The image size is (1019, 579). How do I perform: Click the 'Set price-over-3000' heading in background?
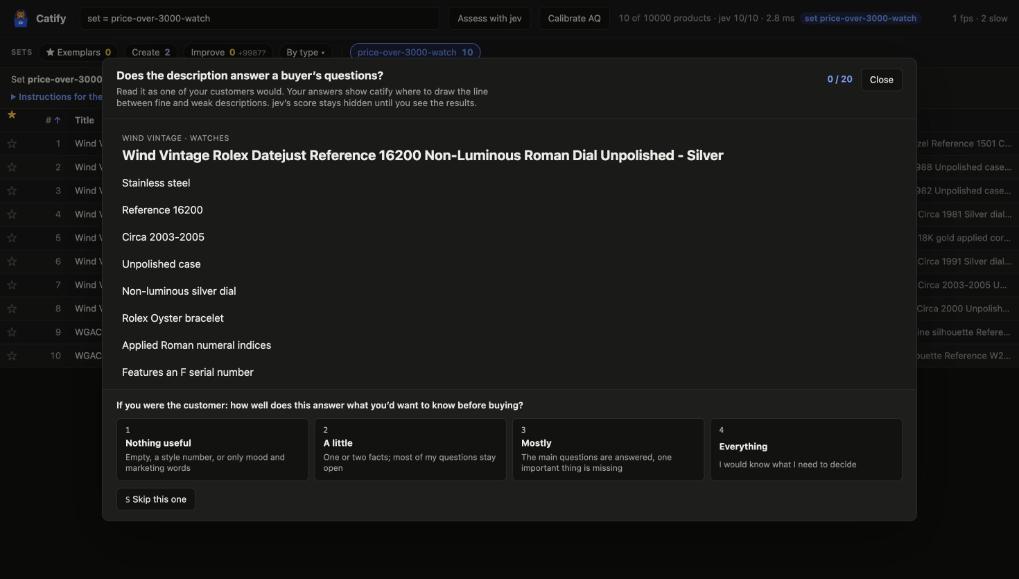57,79
